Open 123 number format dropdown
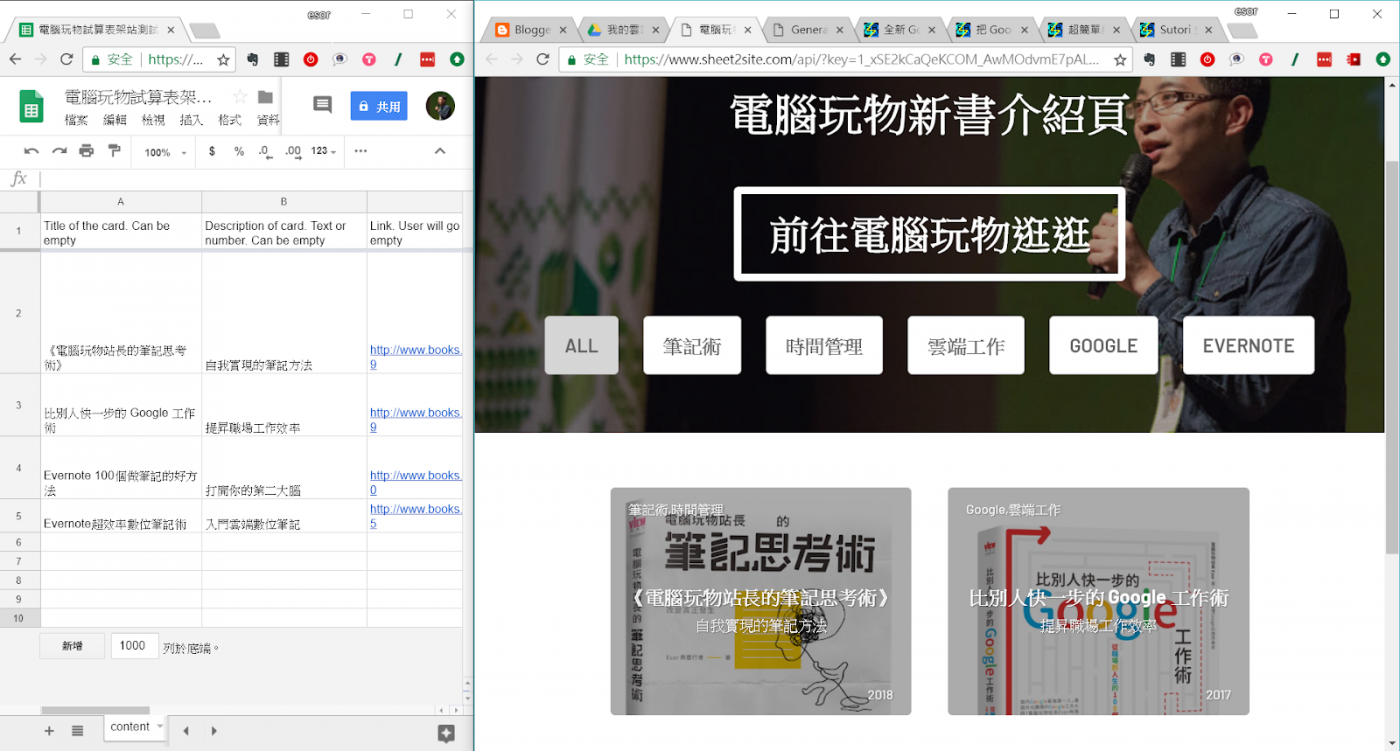Image resolution: width=1400 pixels, height=751 pixels. pyautogui.click(x=323, y=151)
